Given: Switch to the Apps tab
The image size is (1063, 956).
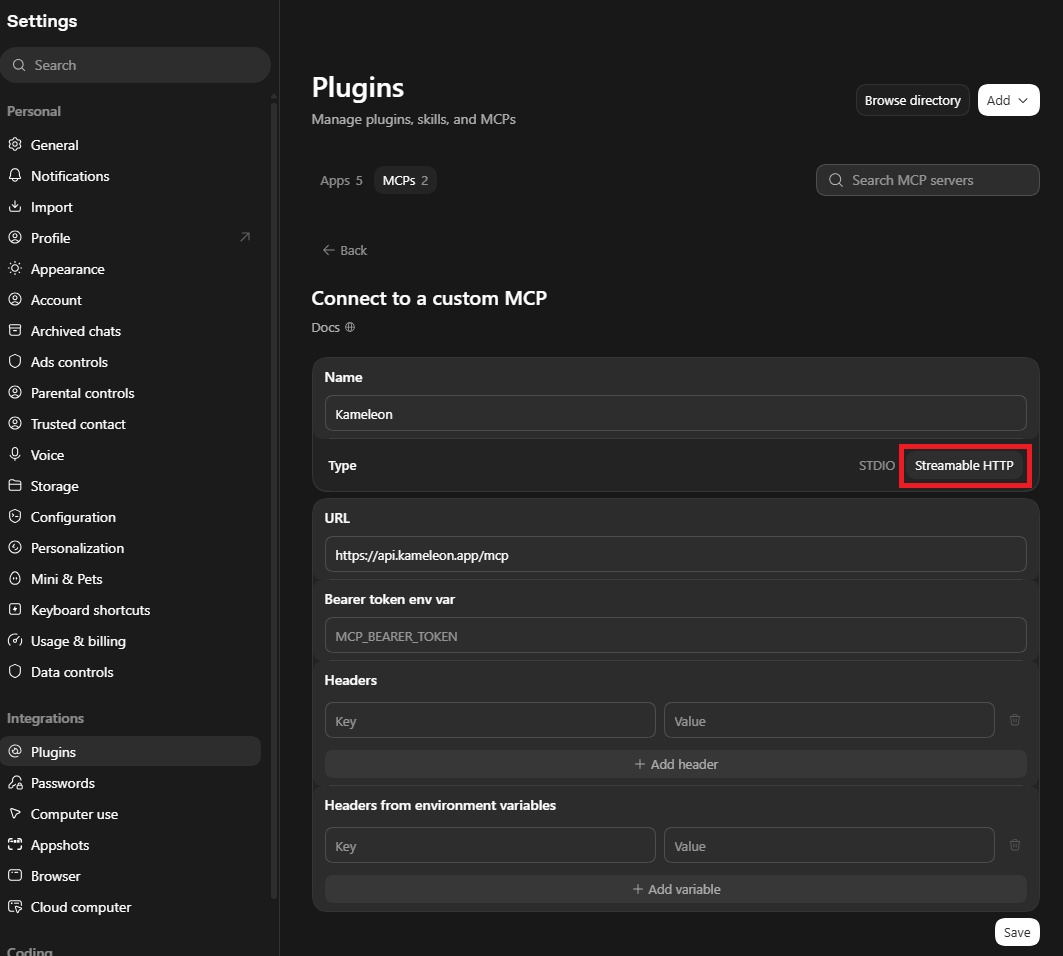Looking at the screenshot, I should 341,180.
